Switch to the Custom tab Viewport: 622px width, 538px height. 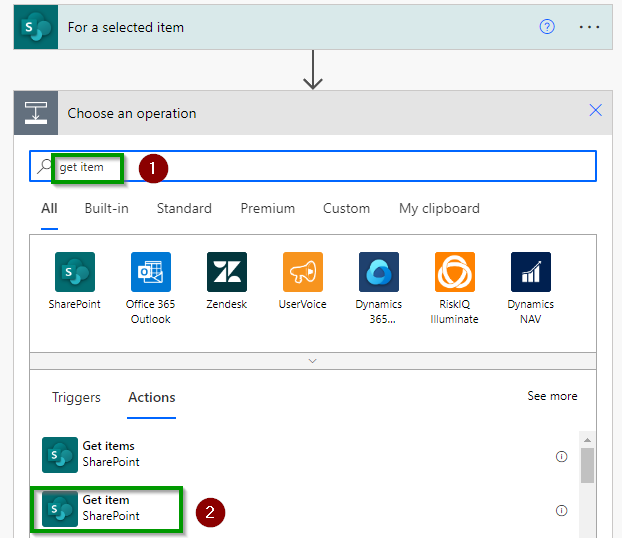tap(346, 208)
